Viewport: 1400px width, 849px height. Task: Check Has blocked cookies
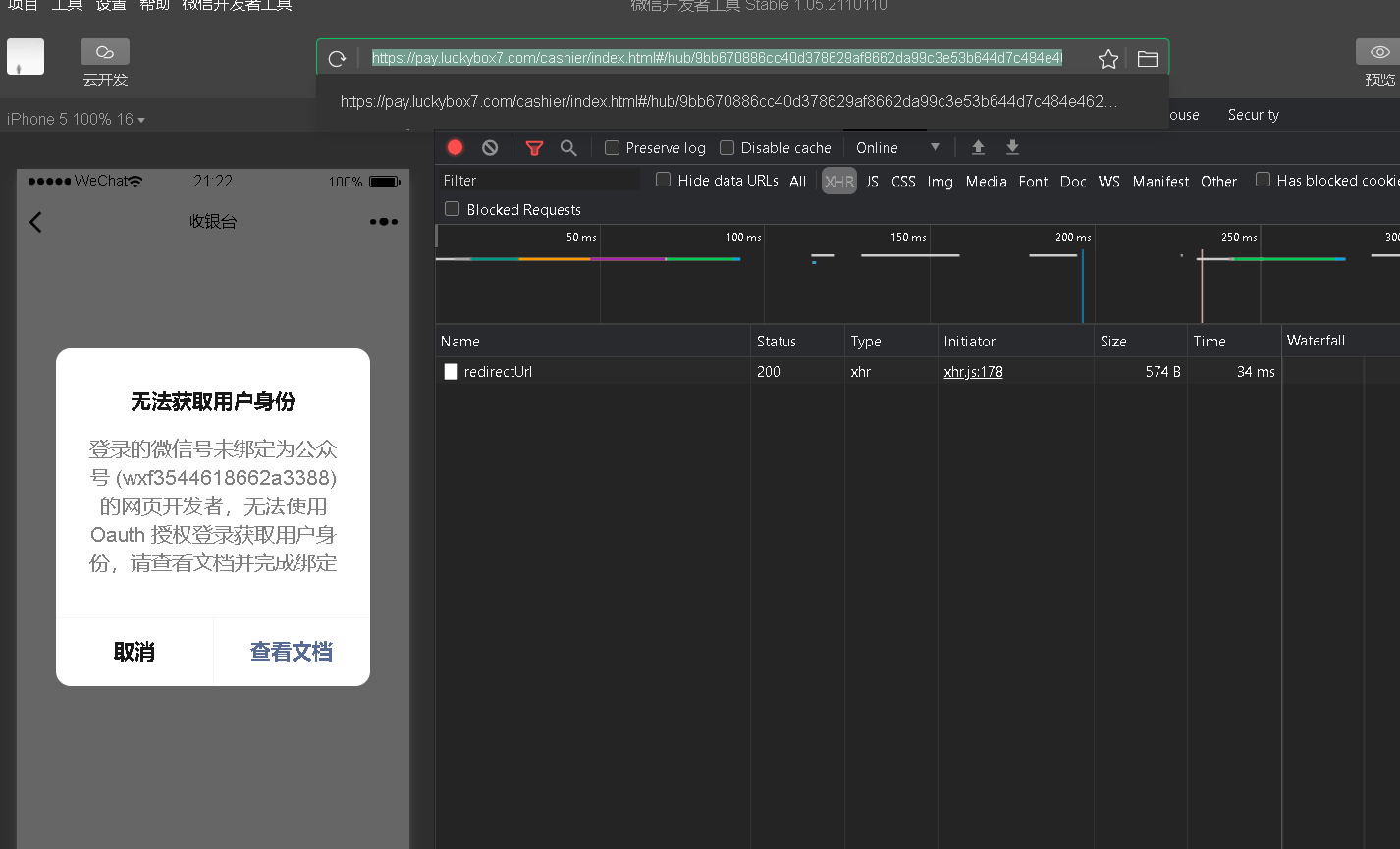pyautogui.click(x=1263, y=180)
